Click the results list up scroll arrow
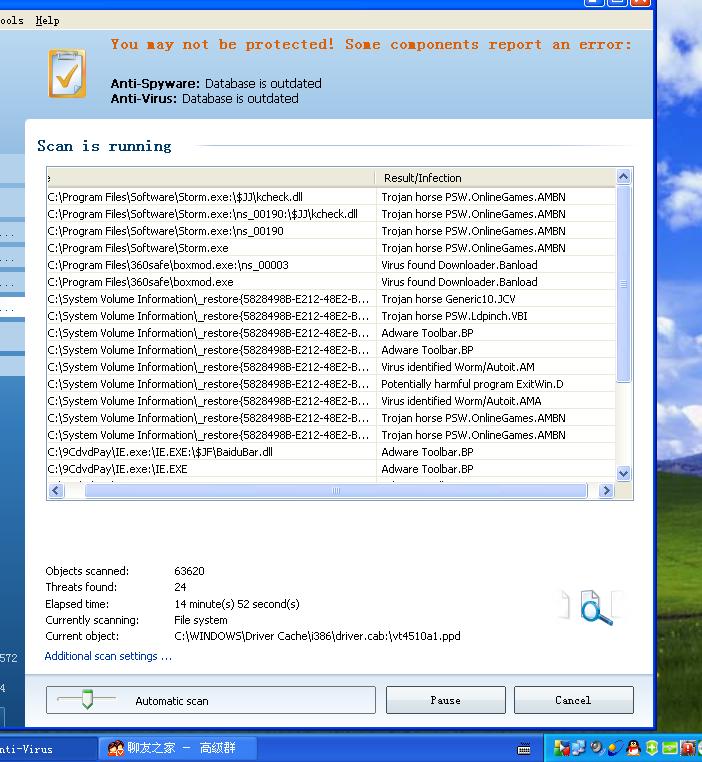702x762 pixels. tap(623, 176)
